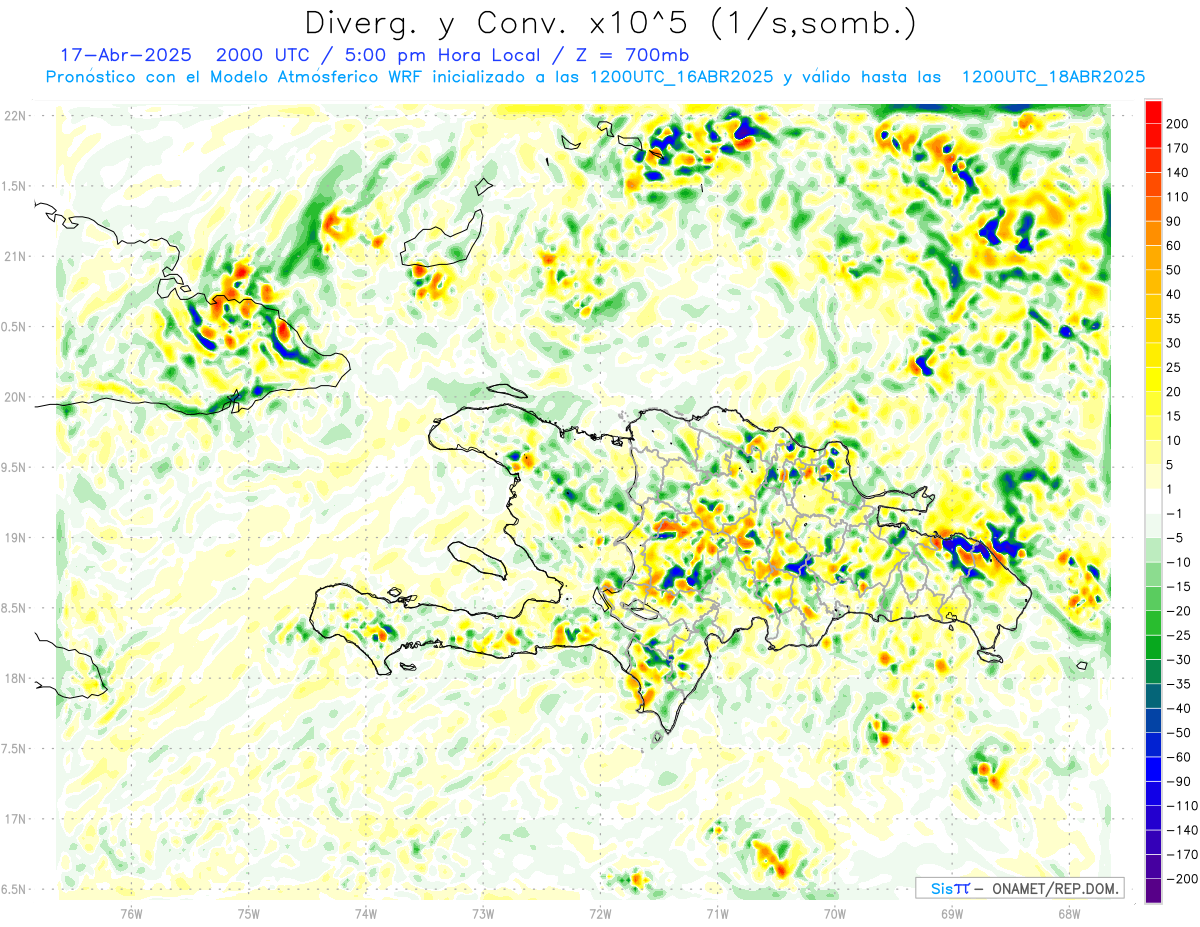The height and width of the screenshot is (927, 1200).
Task: Click the '76W' longitude label
Action: click(x=131, y=912)
